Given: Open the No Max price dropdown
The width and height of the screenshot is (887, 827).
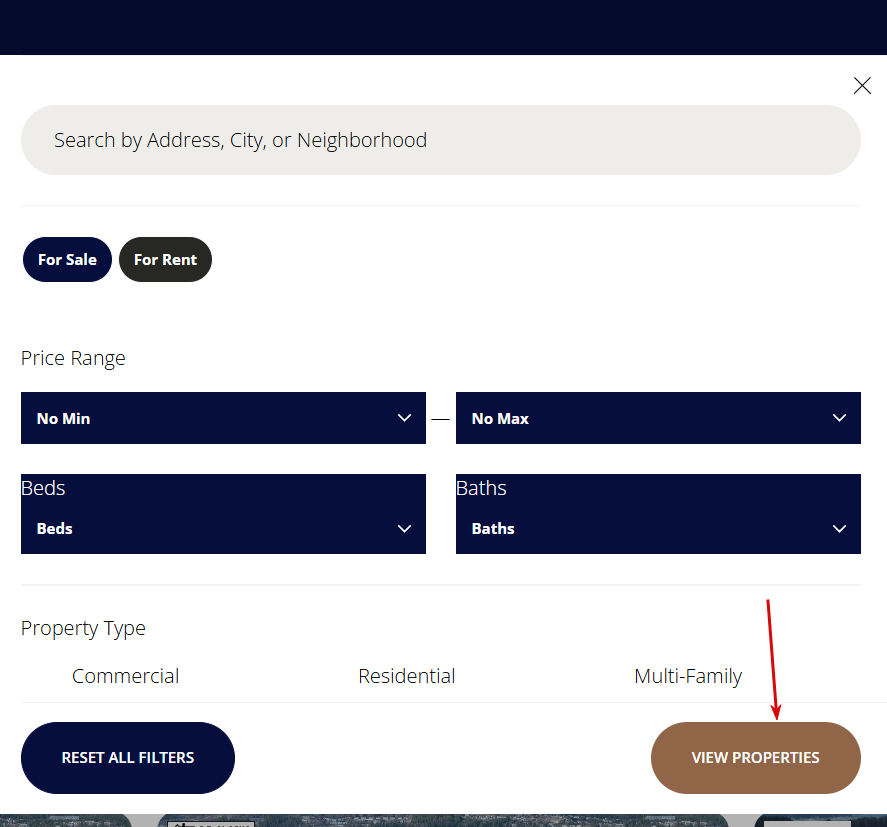Looking at the screenshot, I should [x=657, y=418].
